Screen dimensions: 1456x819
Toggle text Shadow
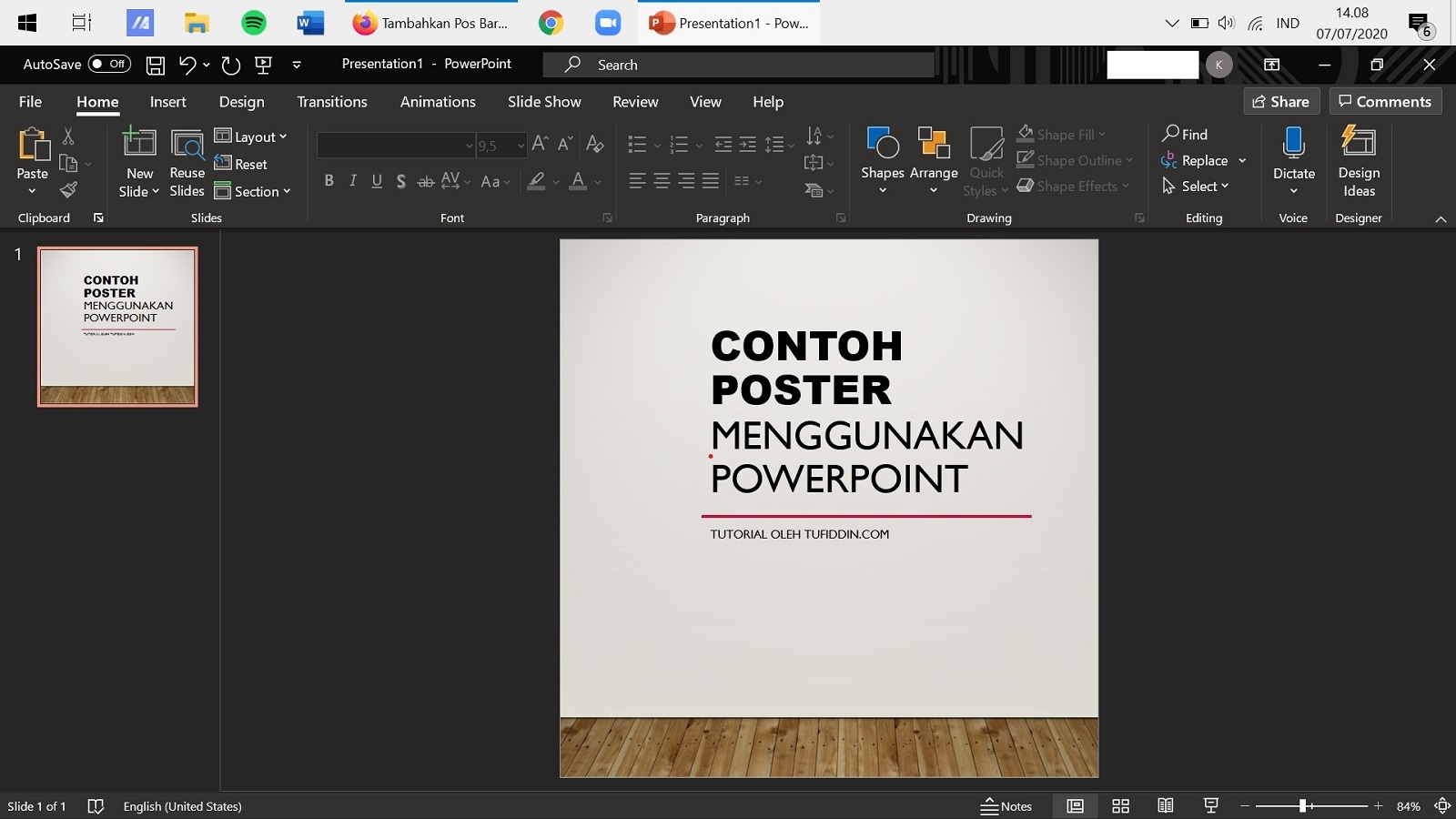400,181
